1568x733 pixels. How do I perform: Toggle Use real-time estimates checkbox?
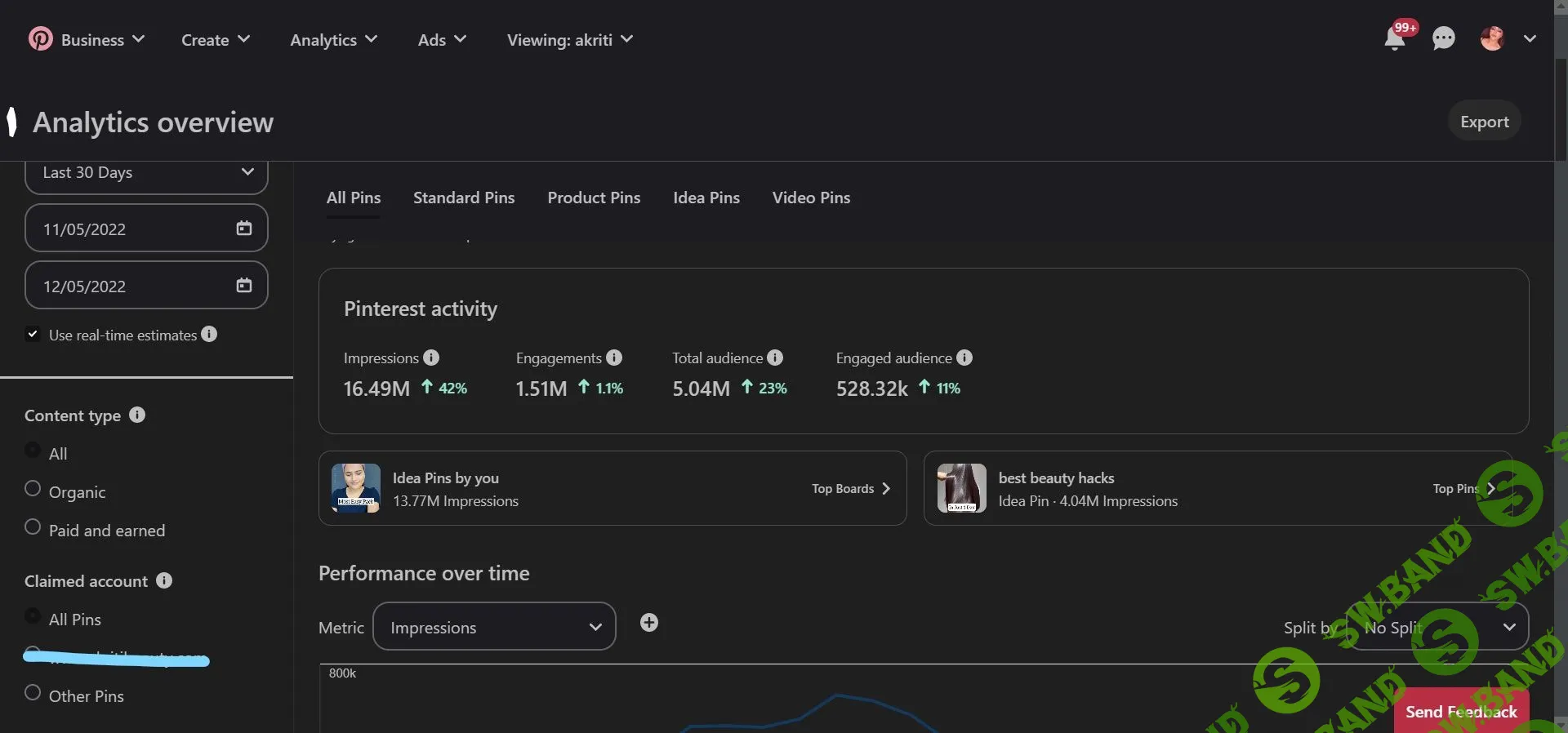33,335
